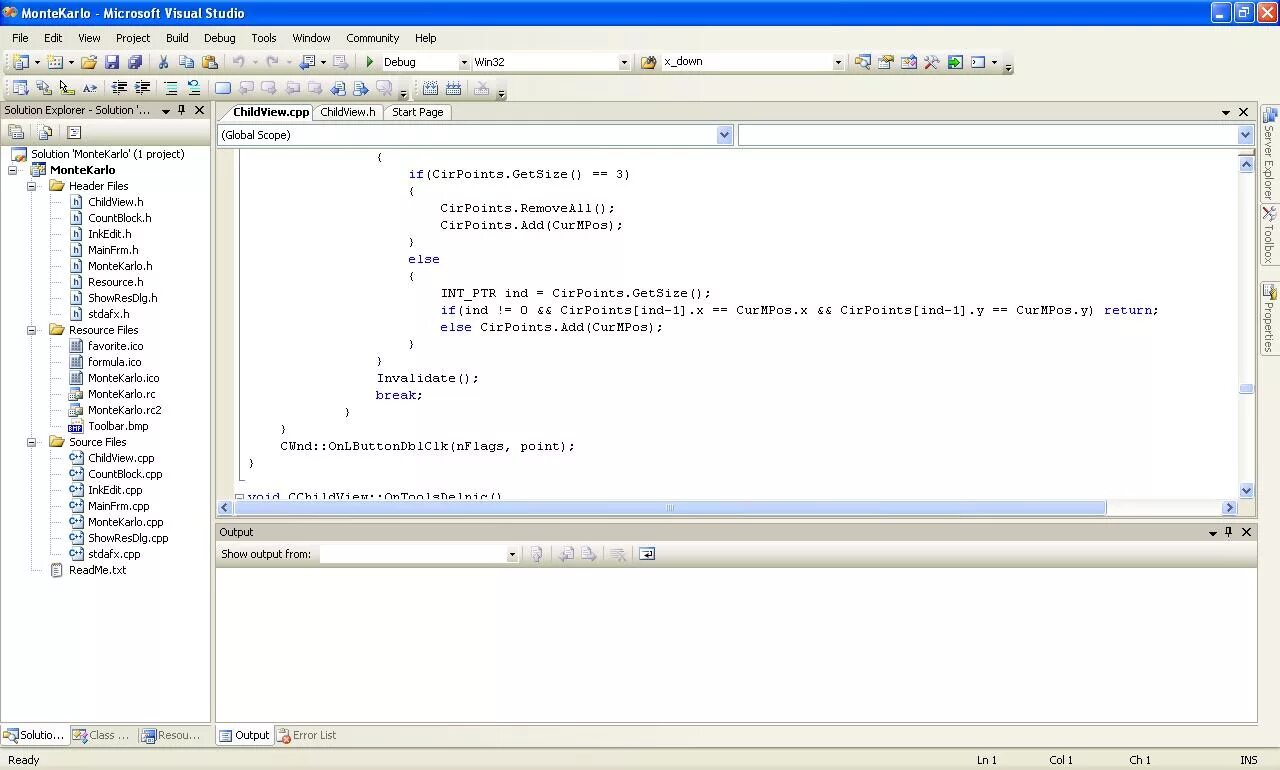Click the Undo arrow icon

[238, 62]
